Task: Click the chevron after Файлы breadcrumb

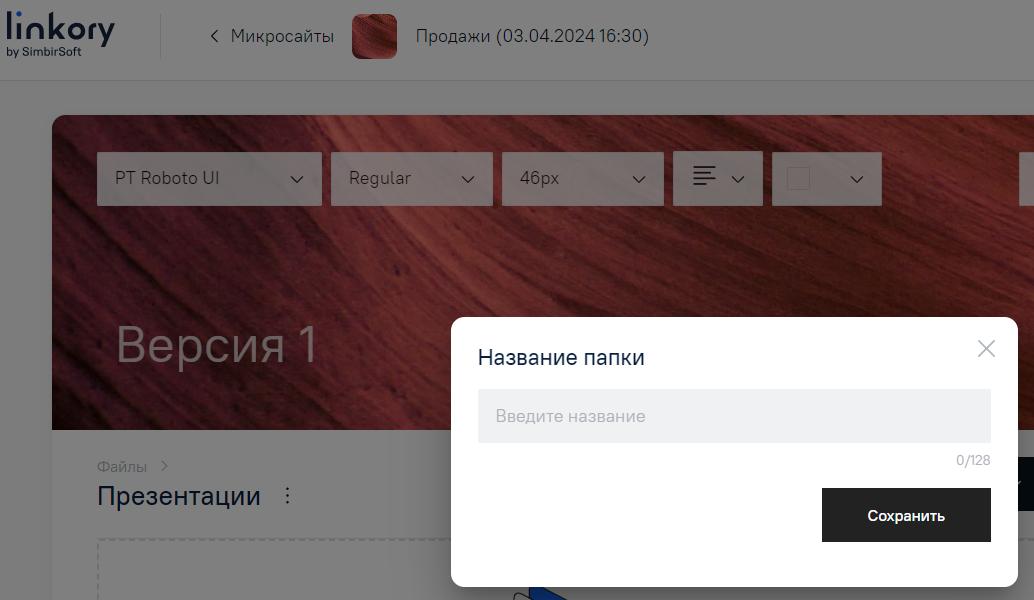Action: [x=164, y=466]
